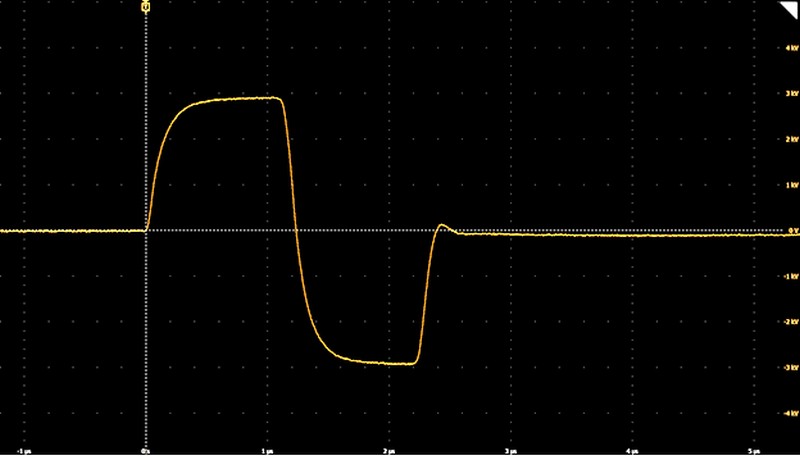Click the -1 µs time axis label
Viewport: 800px width, 456px height.
coord(24,451)
